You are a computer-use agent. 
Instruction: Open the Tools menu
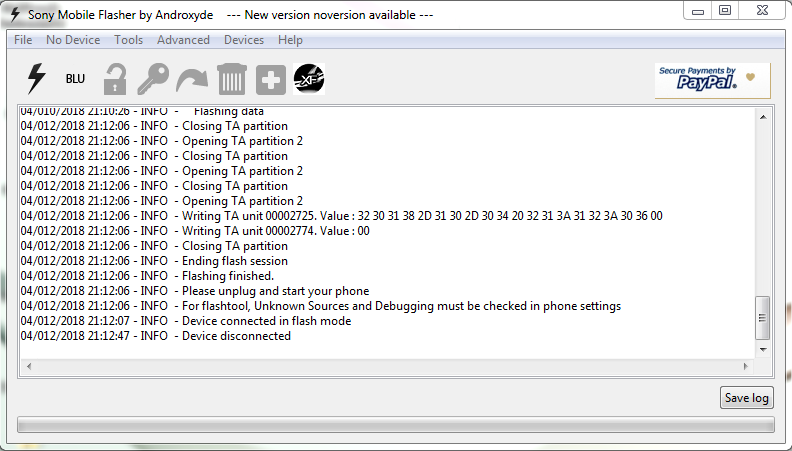[128, 40]
